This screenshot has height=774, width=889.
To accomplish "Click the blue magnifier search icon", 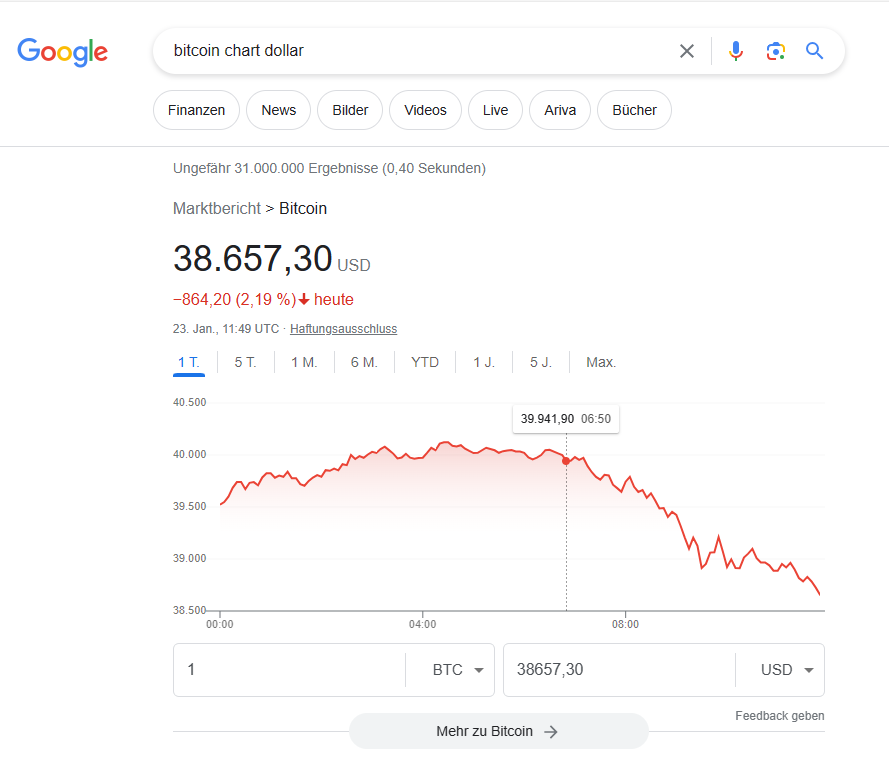I will point(815,51).
